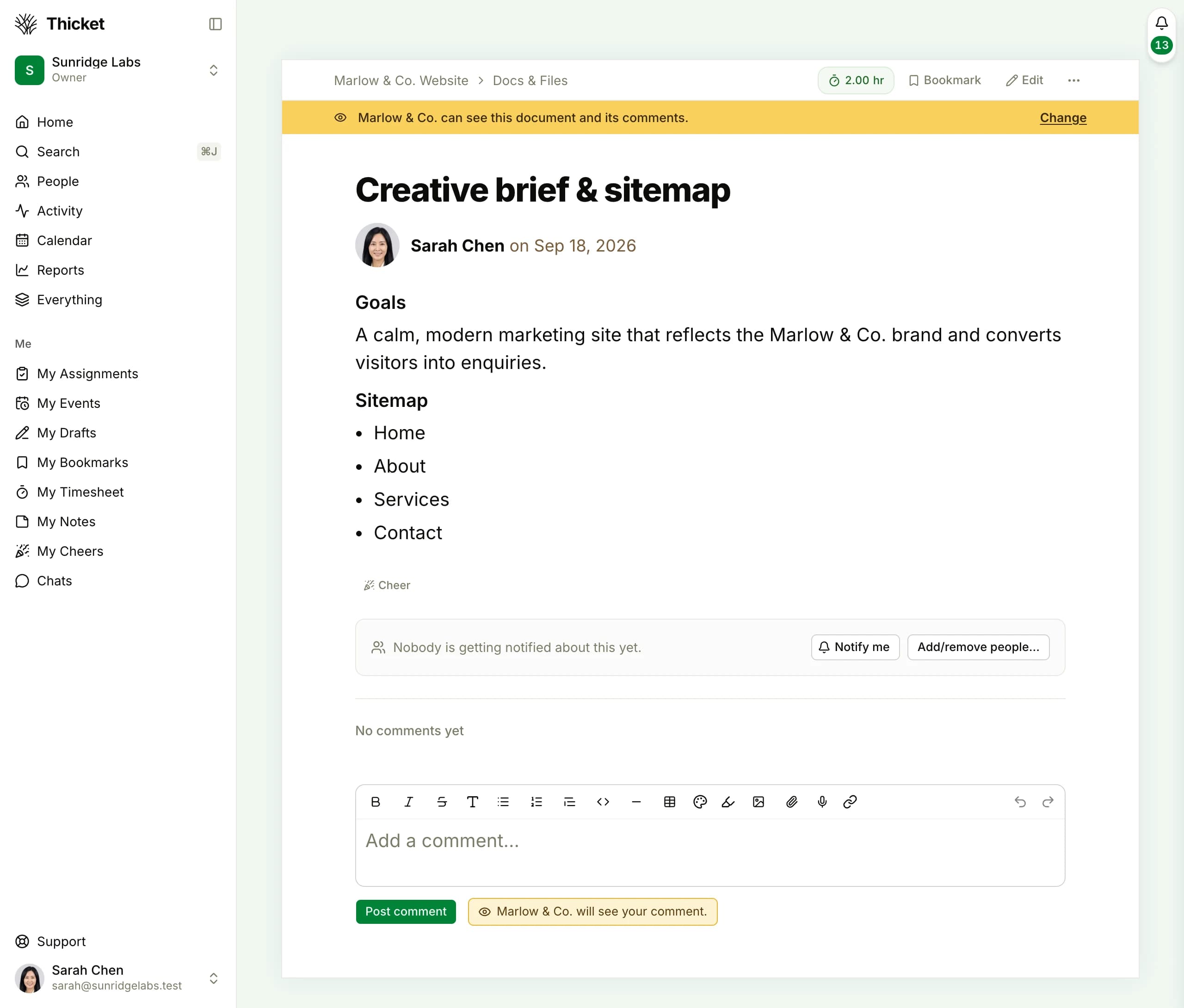Open the 2.00 hr time tracker

pos(856,80)
